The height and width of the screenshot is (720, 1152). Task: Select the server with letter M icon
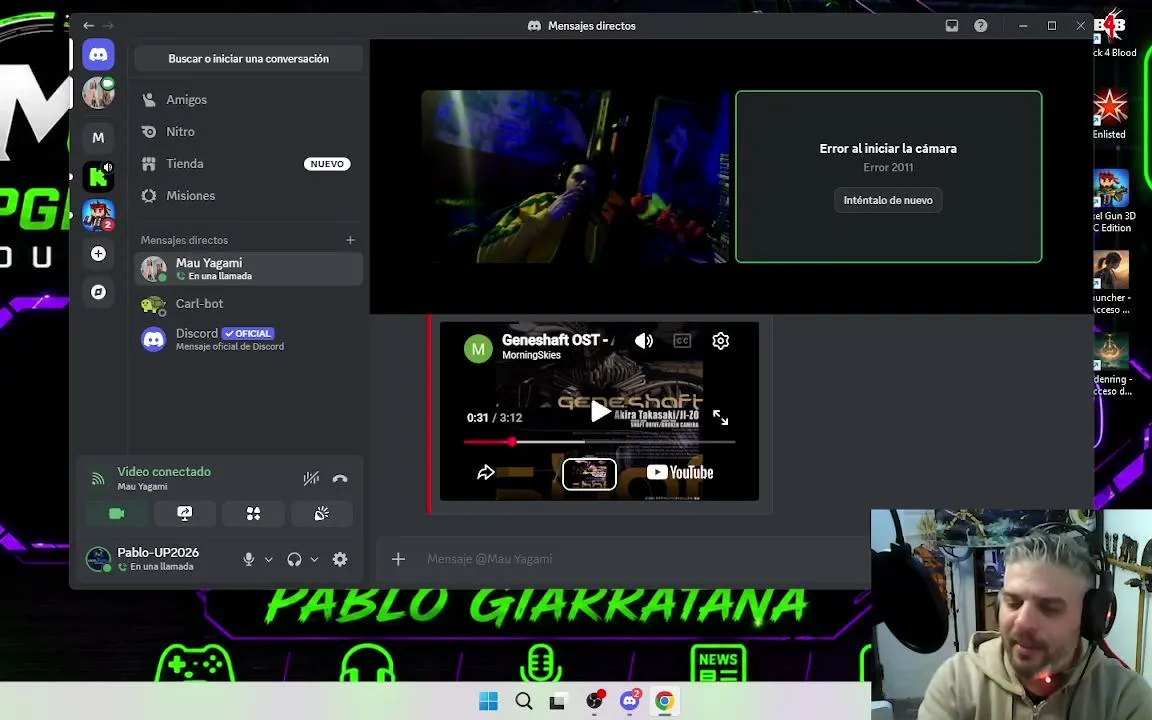point(98,137)
